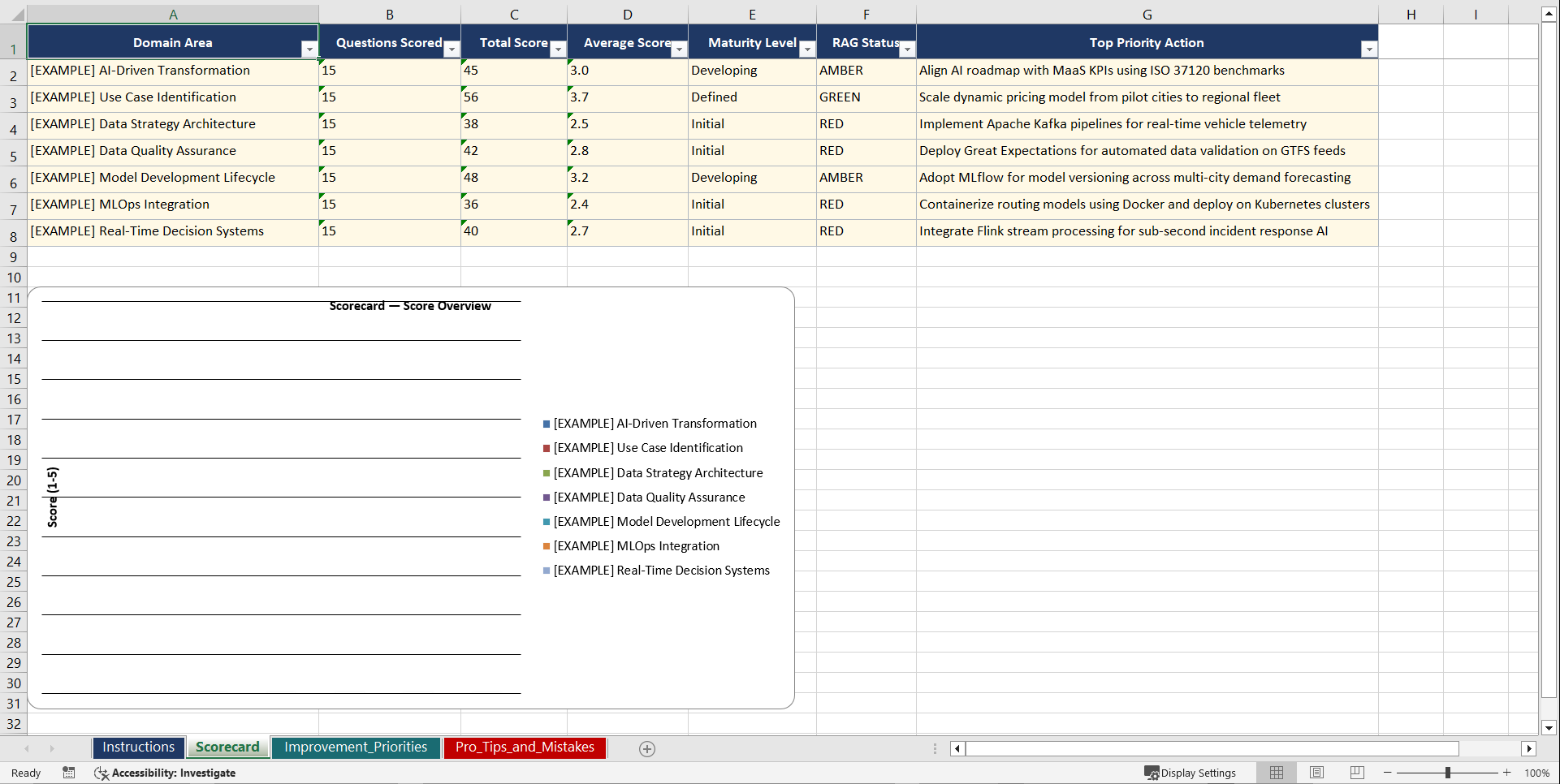Open the Pro_Tips_and_Mistakes sheet
The width and height of the screenshot is (1560, 784).
525,747
